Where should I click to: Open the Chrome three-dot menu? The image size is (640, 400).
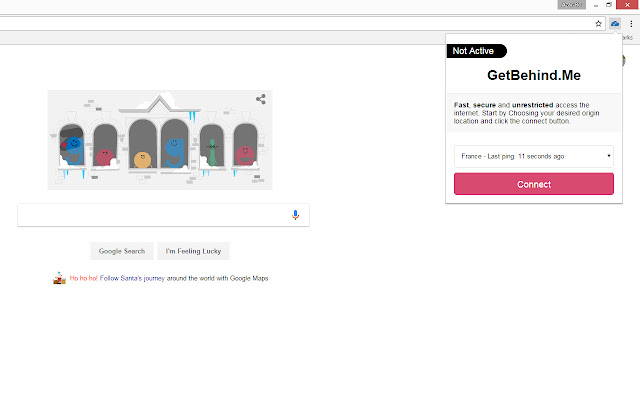click(x=630, y=23)
